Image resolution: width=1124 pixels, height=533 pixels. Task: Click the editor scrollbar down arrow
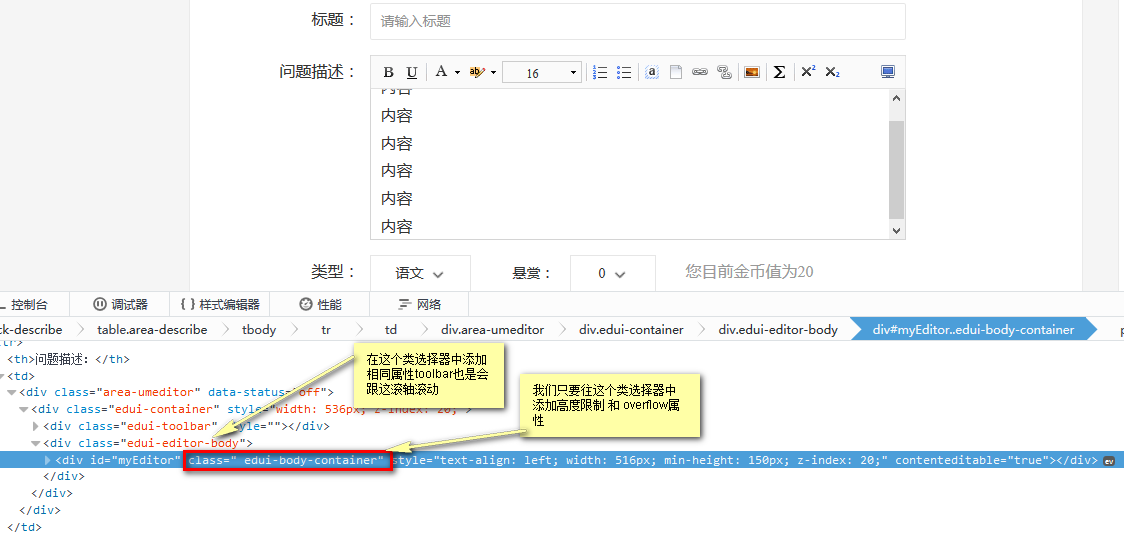(x=896, y=230)
